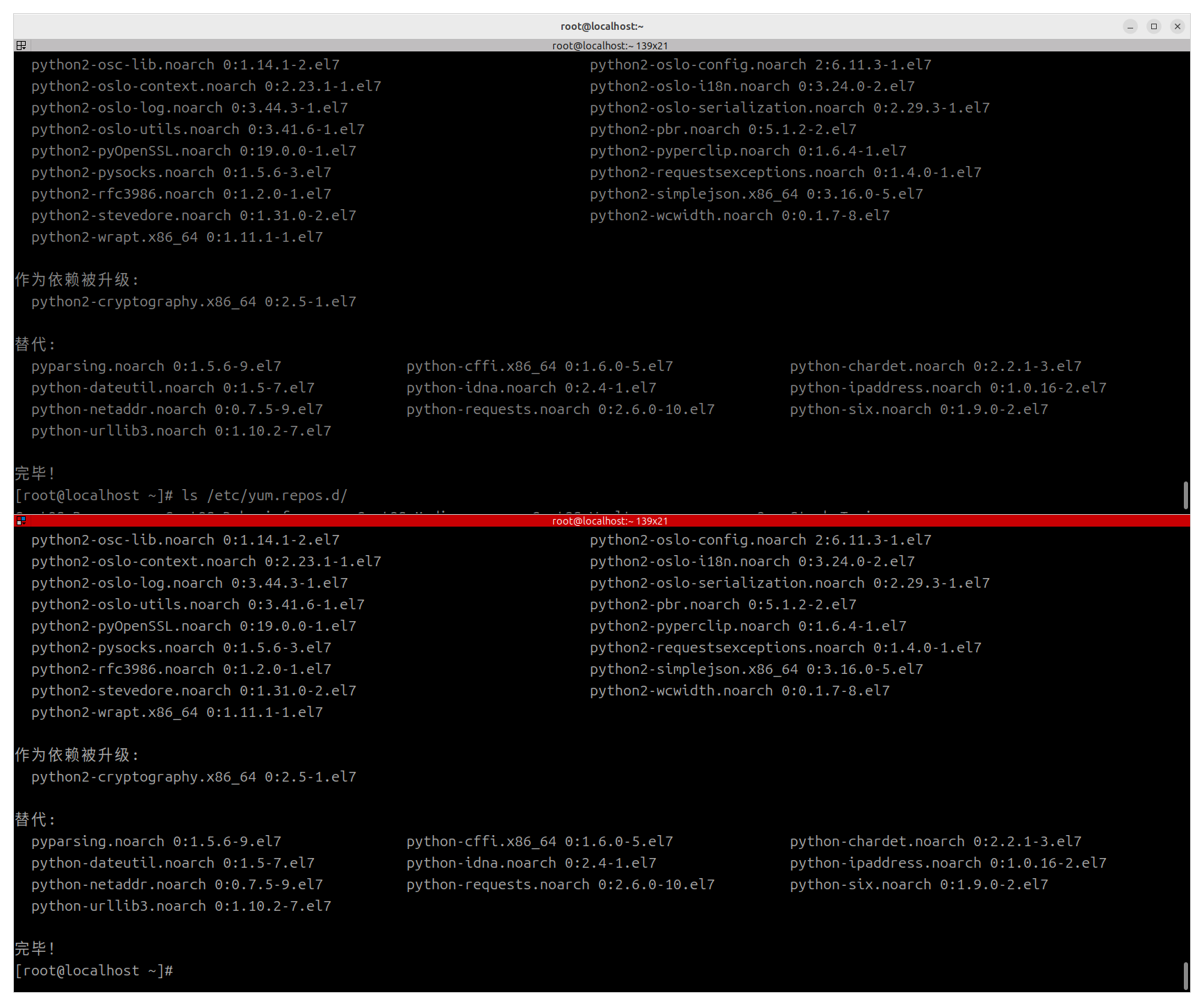The width and height of the screenshot is (1204, 1006).
Task: Select 'python2-cryptography.x86_64' in the grey-titled pane
Action: pos(144,302)
